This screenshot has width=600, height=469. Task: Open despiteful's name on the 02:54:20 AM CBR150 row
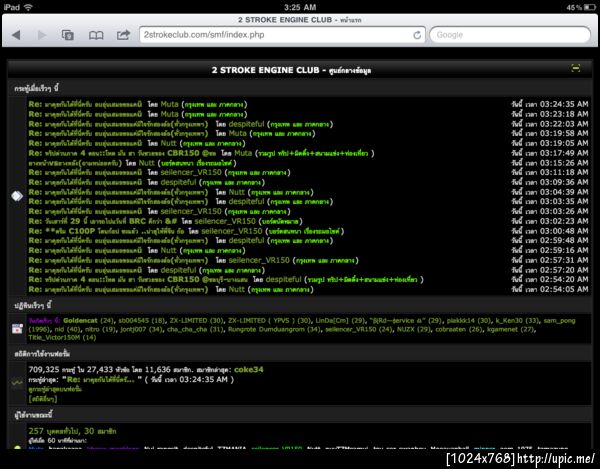click(x=284, y=279)
